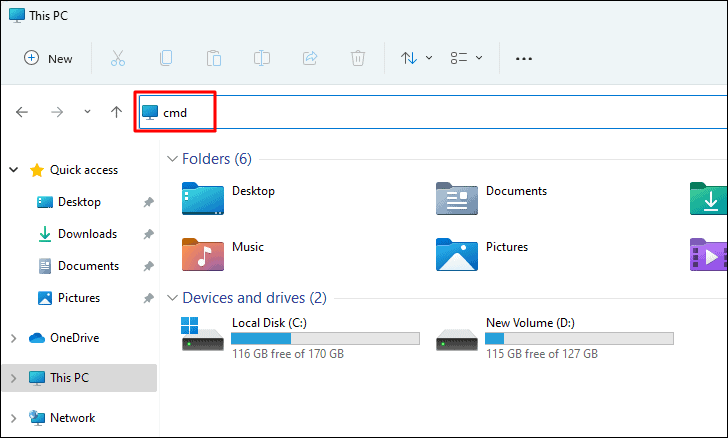Expand the OneDrive tree node

tap(14, 339)
